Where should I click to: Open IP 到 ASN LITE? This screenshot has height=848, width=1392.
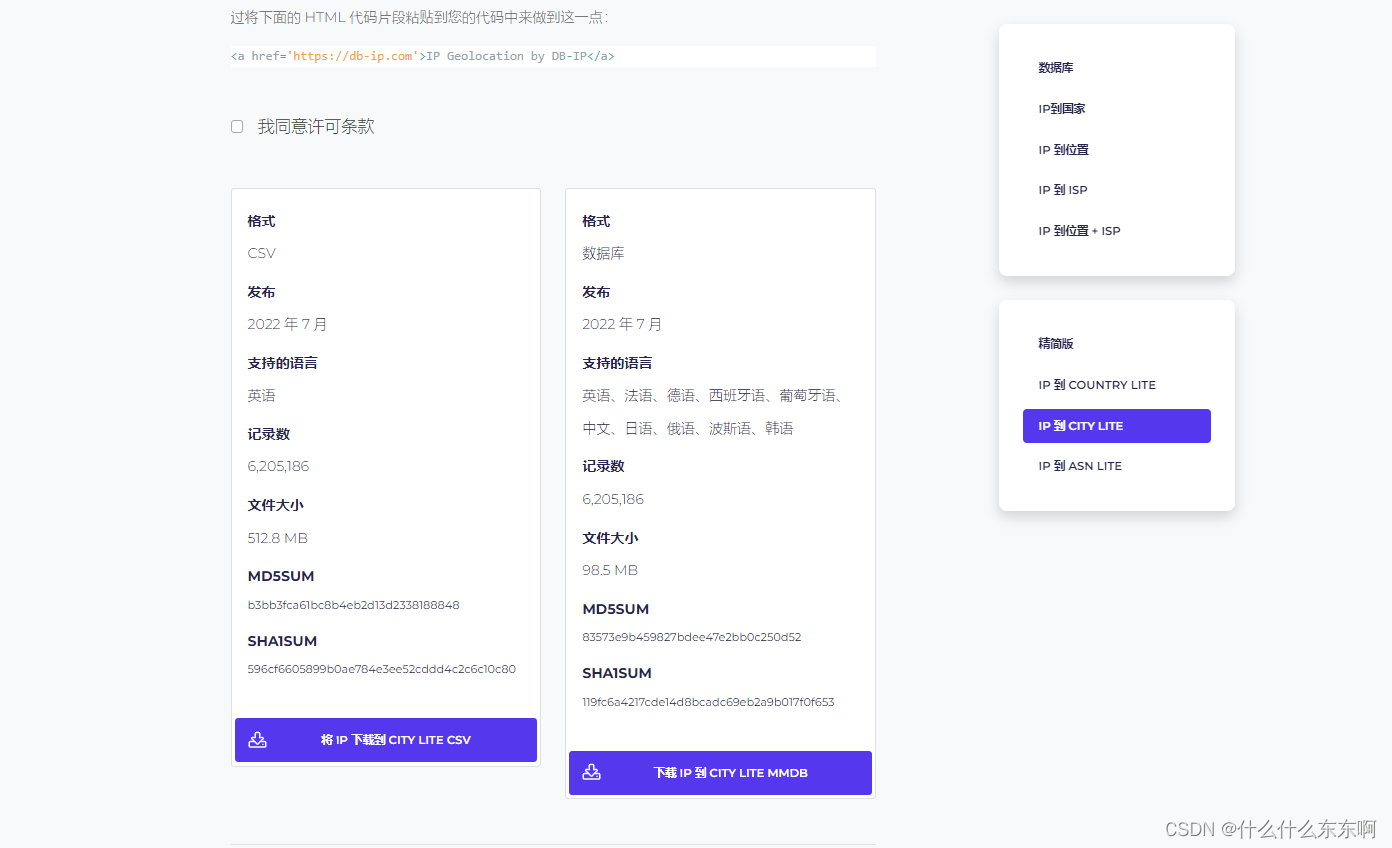[1082, 465]
